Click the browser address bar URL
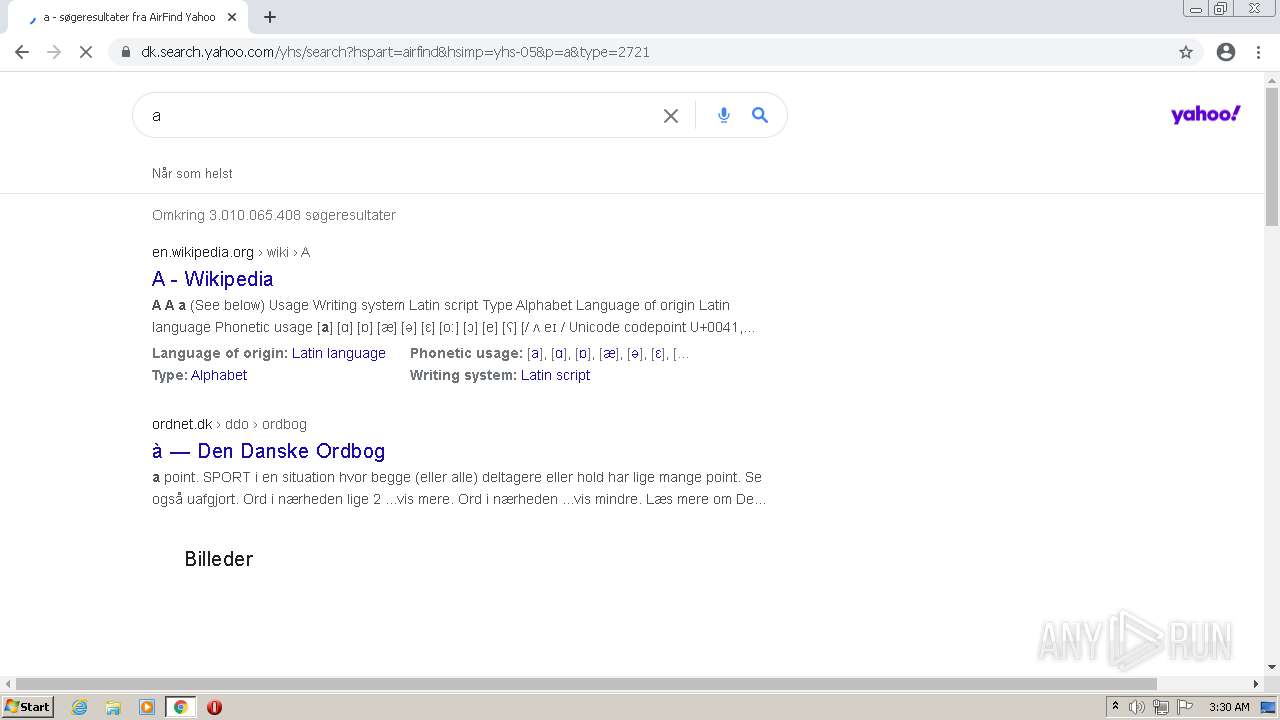This screenshot has width=1280, height=720. (x=395, y=52)
